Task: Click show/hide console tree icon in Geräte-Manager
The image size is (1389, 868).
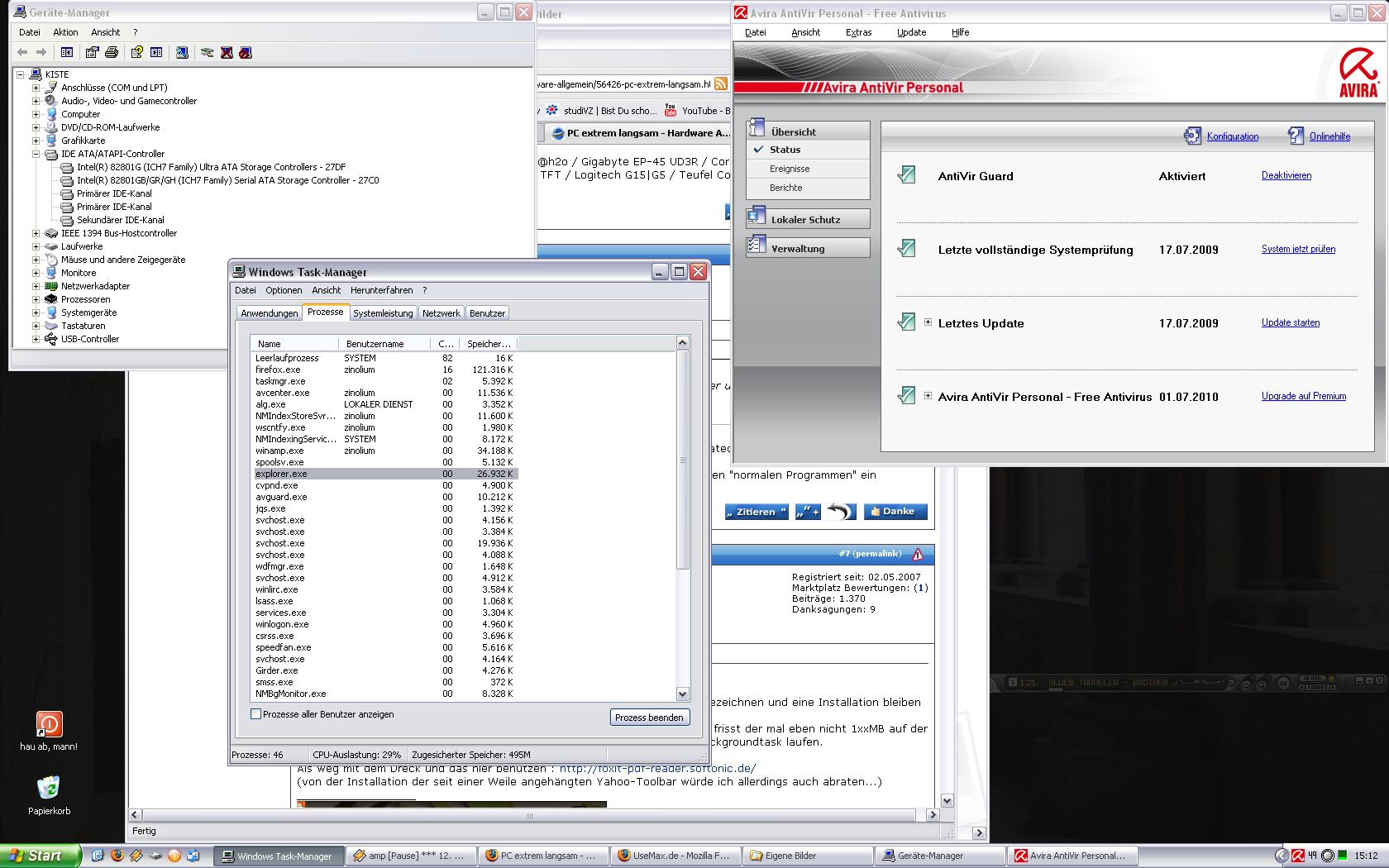Action: click(x=67, y=52)
